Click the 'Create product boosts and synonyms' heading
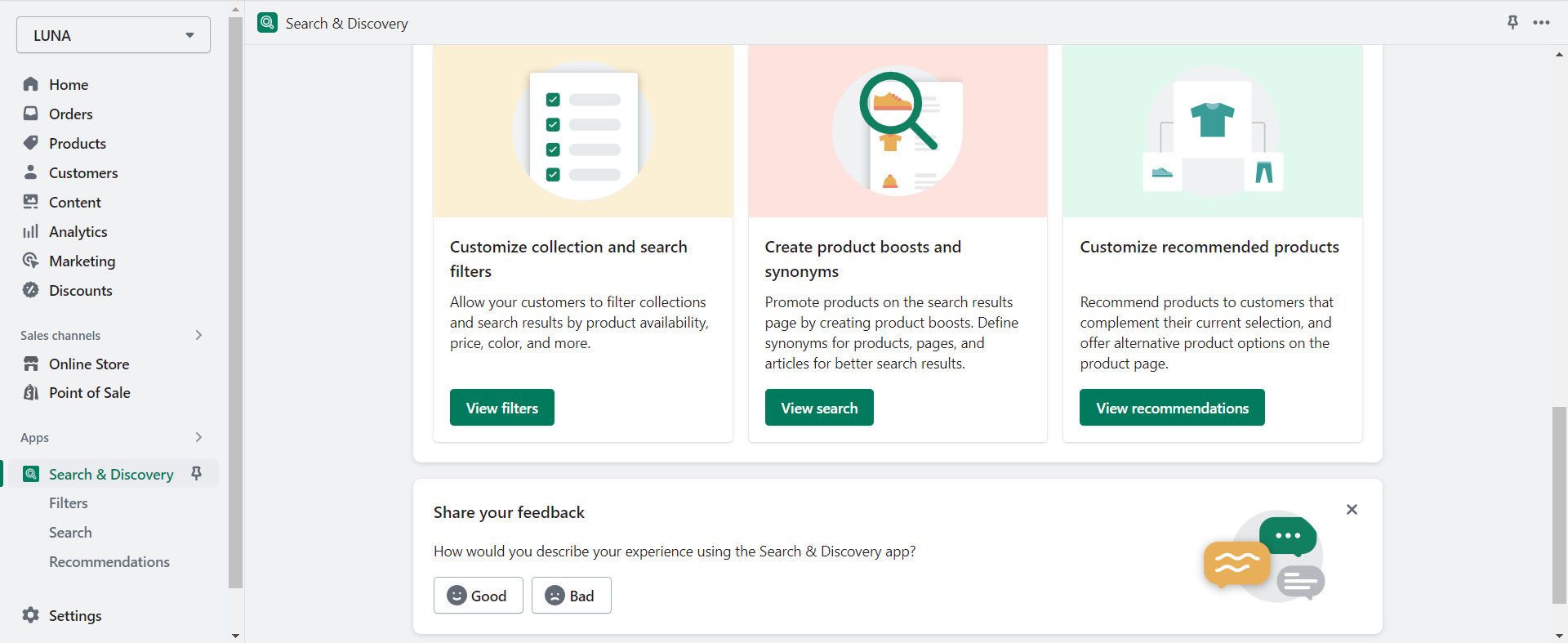This screenshot has width=1568, height=643. [x=863, y=259]
